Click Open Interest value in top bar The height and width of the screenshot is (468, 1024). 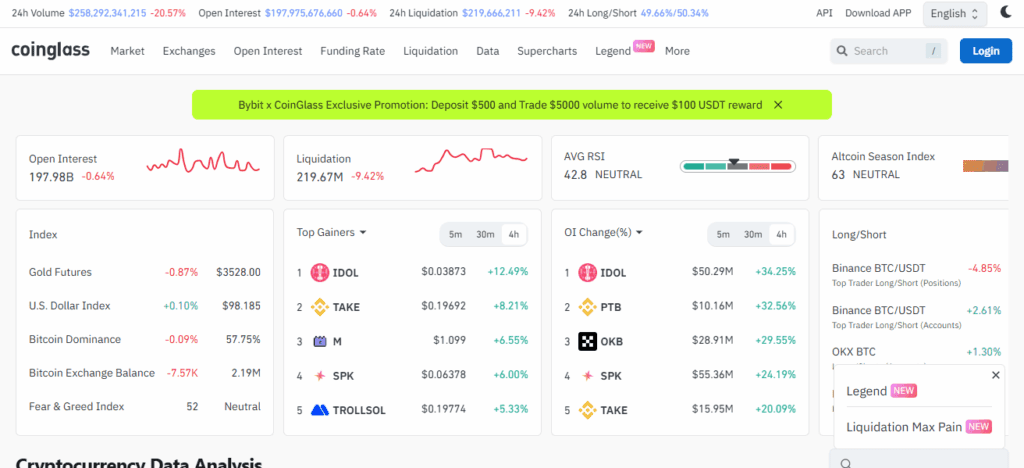tap(304, 12)
